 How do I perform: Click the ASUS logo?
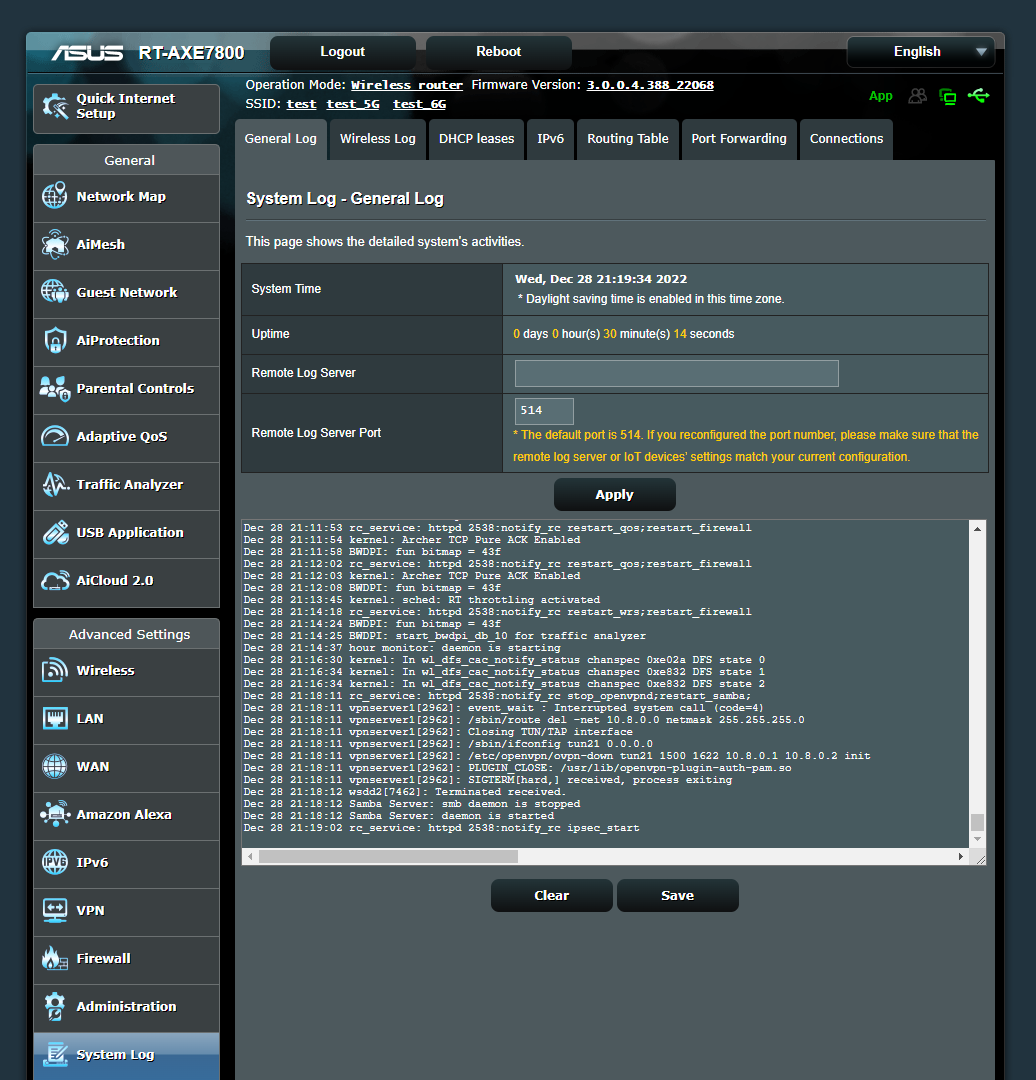click(87, 53)
